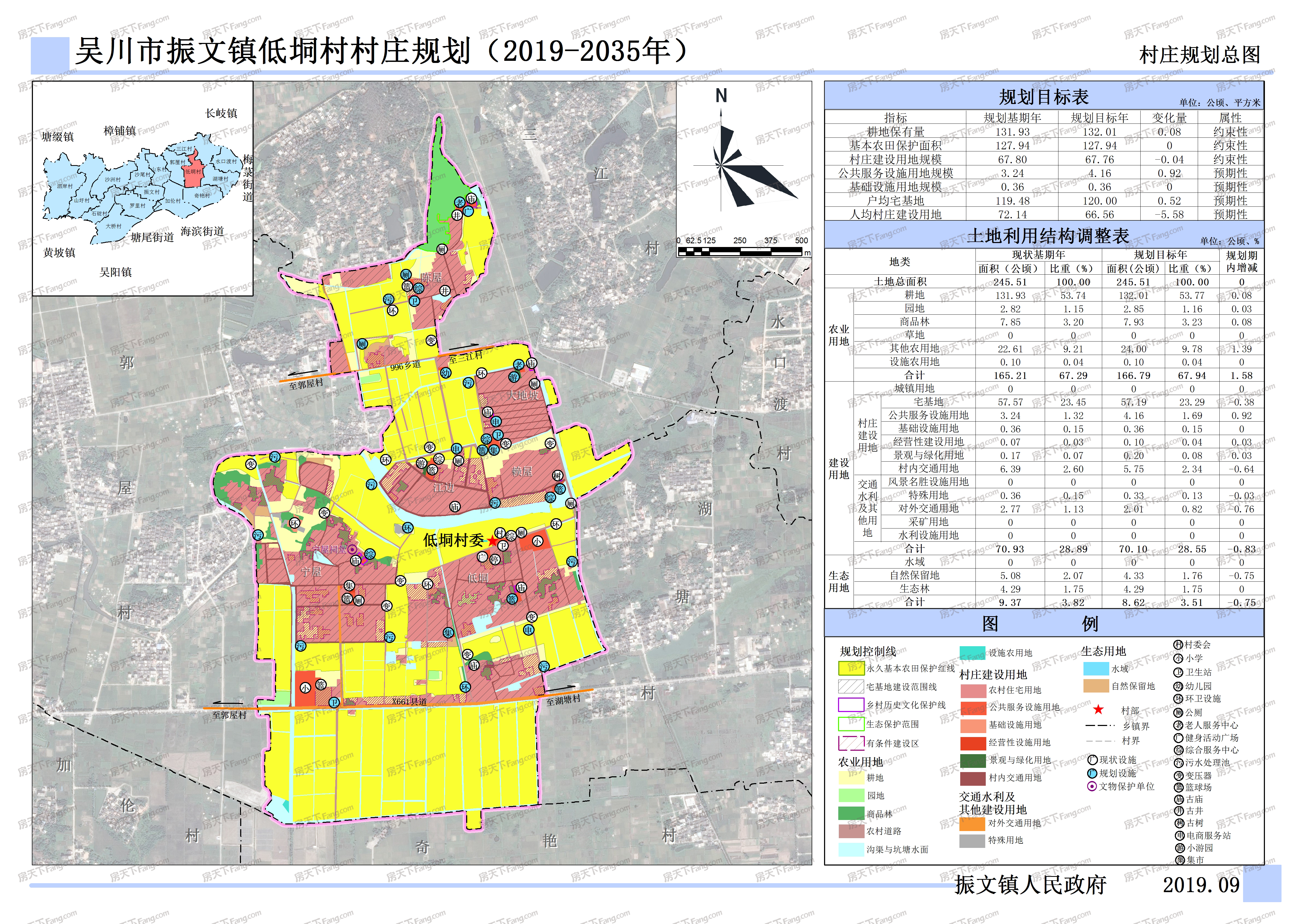The height and width of the screenshot is (924, 1306).
Task: Click the 宁屋祠堂 heritage marker on map
Action: 352,550
